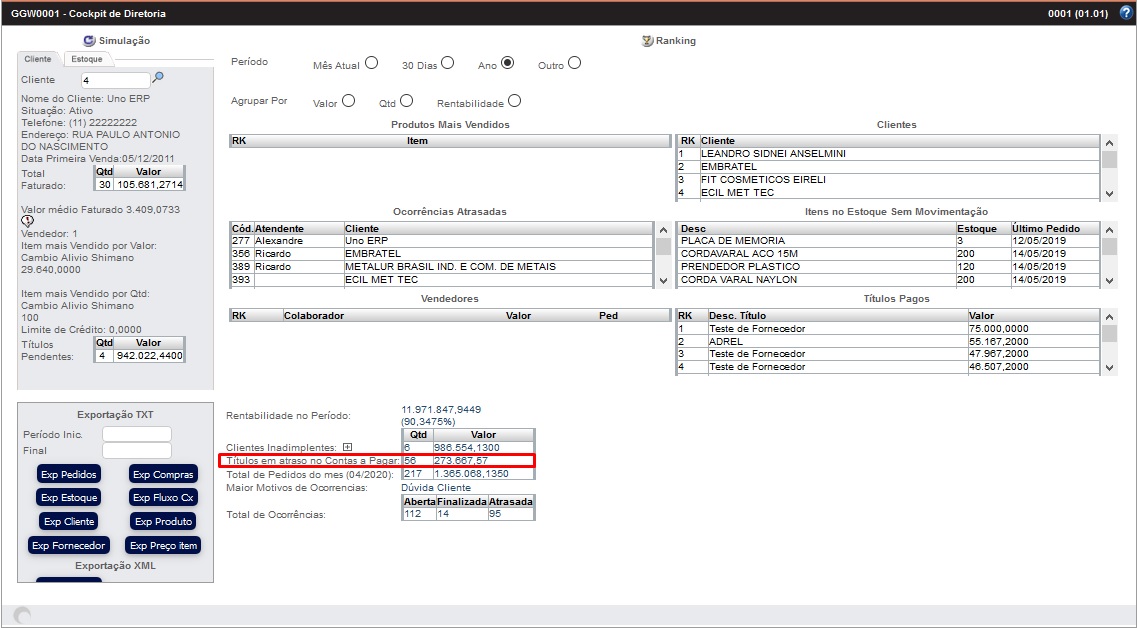The image size is (1137, 628).
Task: Choose group by Rentabilidade radio
Action: click(x=514, y=101)
